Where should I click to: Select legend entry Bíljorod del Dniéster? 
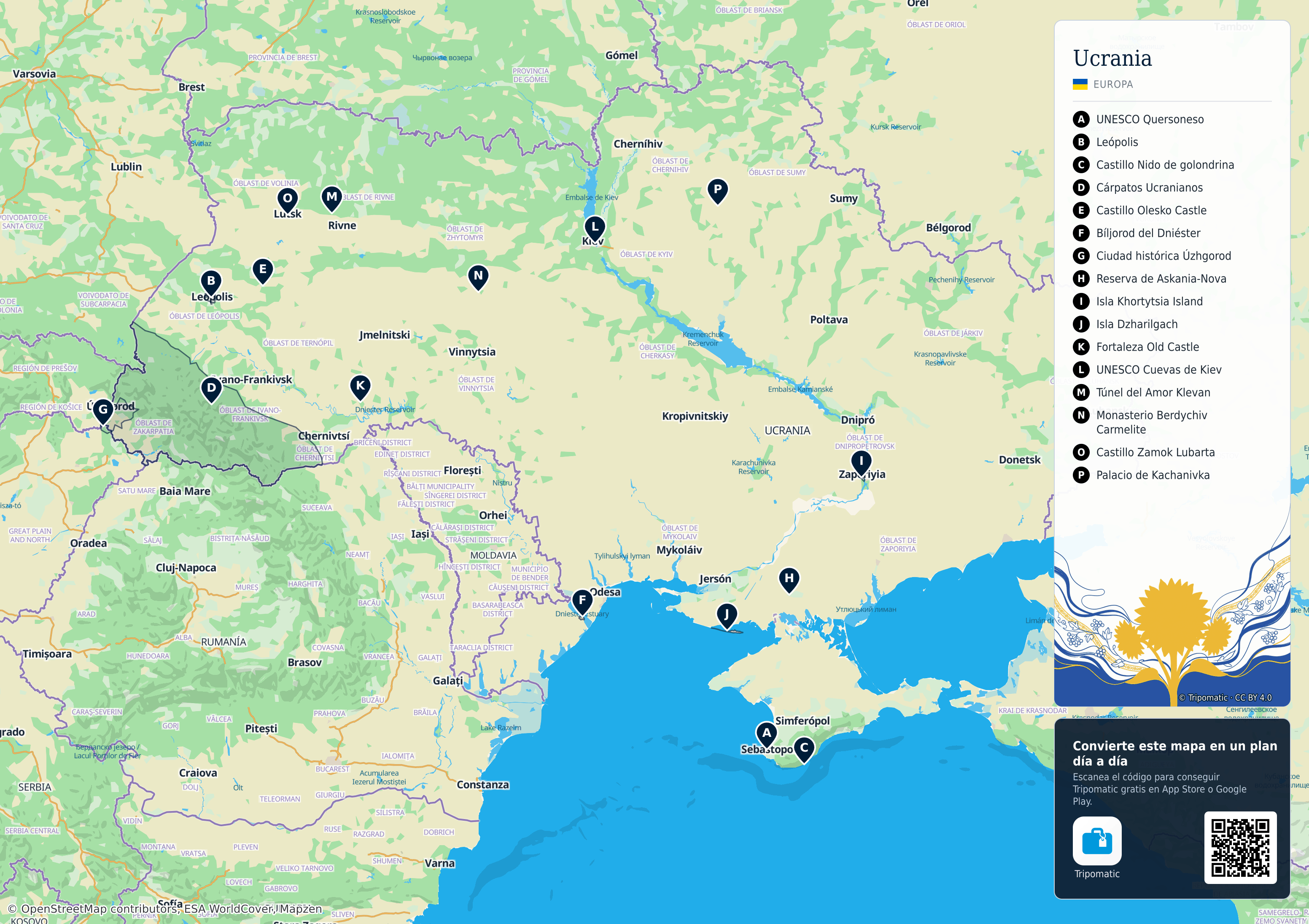click(1148, 233)
